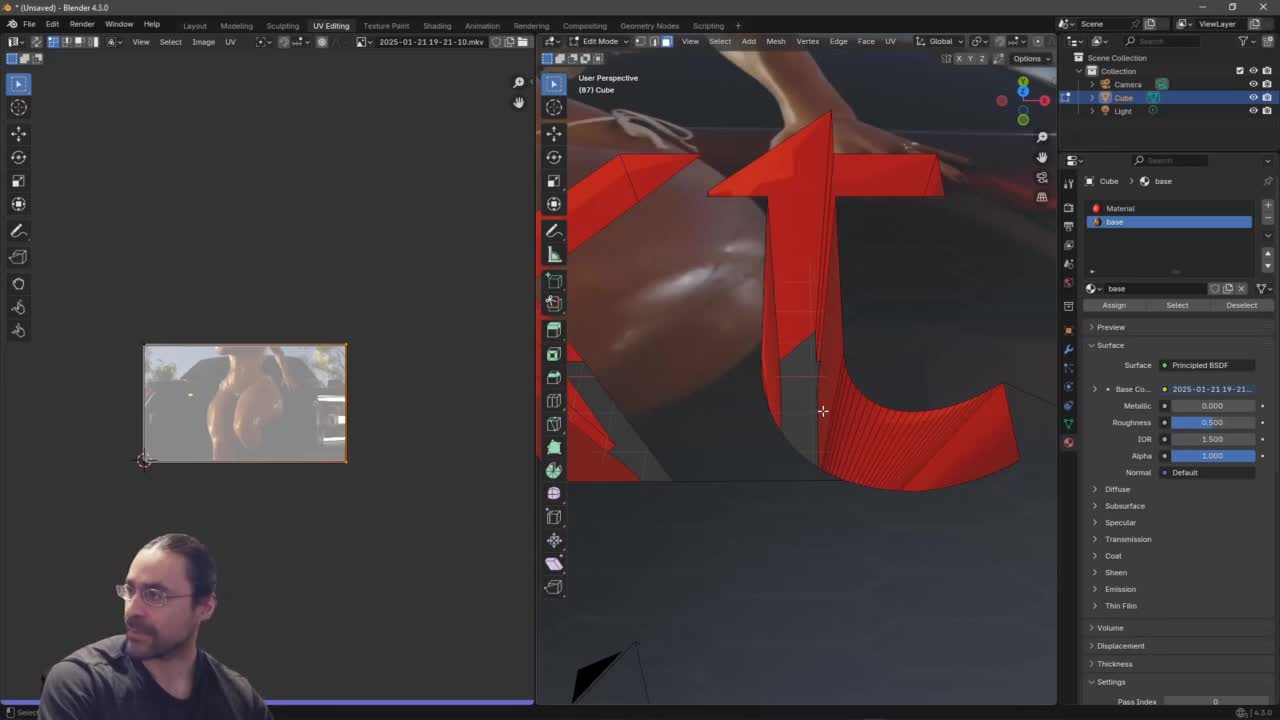Expand the Volume panel
The width and height of the screenshot is (1280, 720).
[1109, 628]
